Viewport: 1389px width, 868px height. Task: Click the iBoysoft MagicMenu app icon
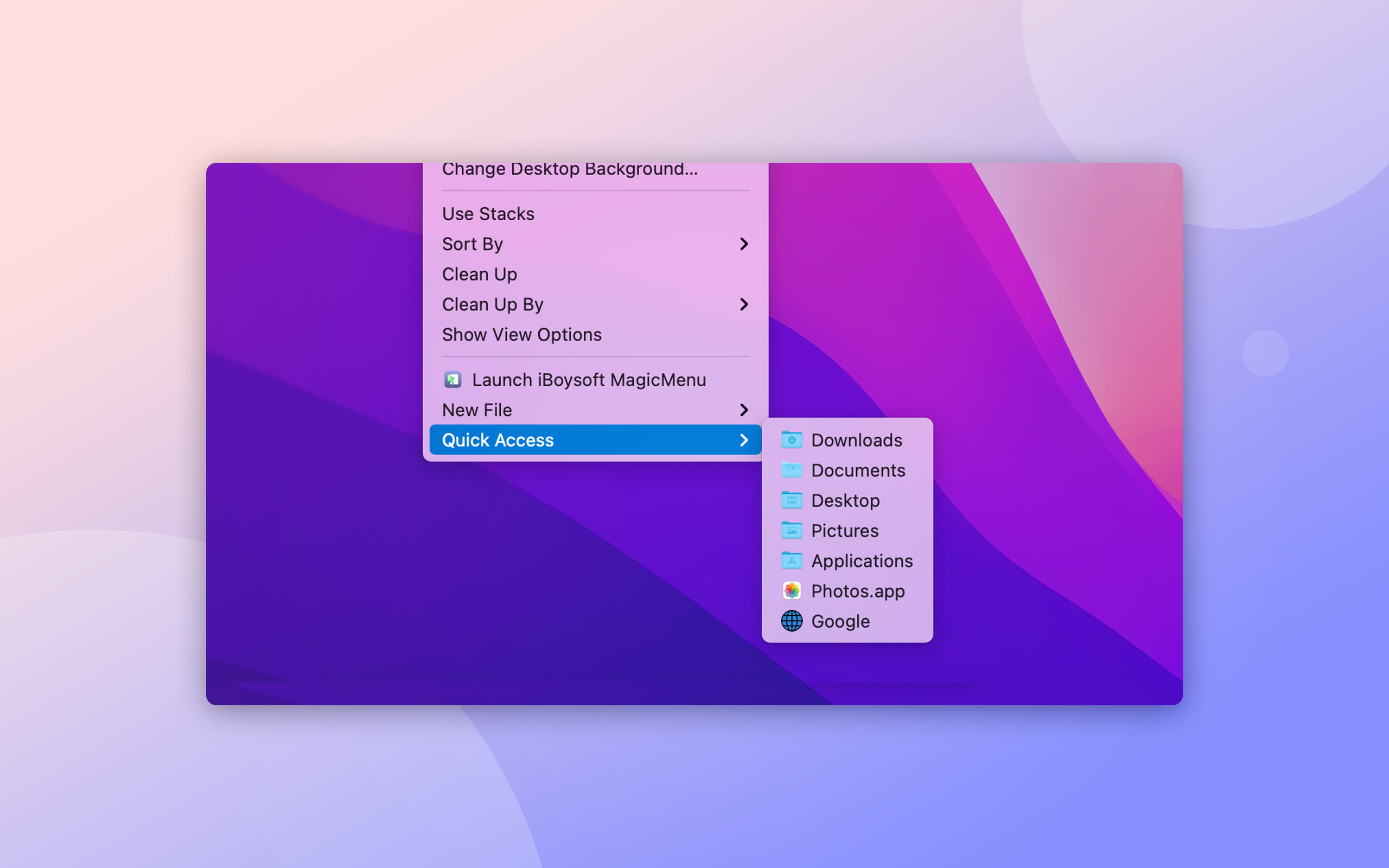(453, 379)
